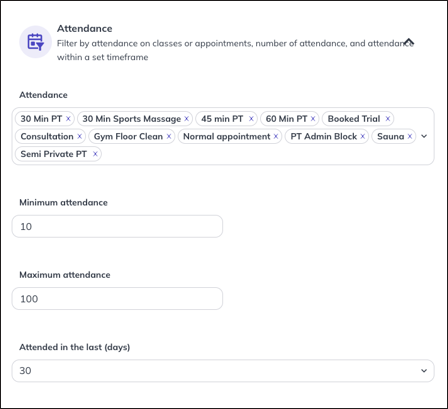Click the Attendance calendar filter icon
The height and width of the screenshot is (409, 448).
(35, 42)
